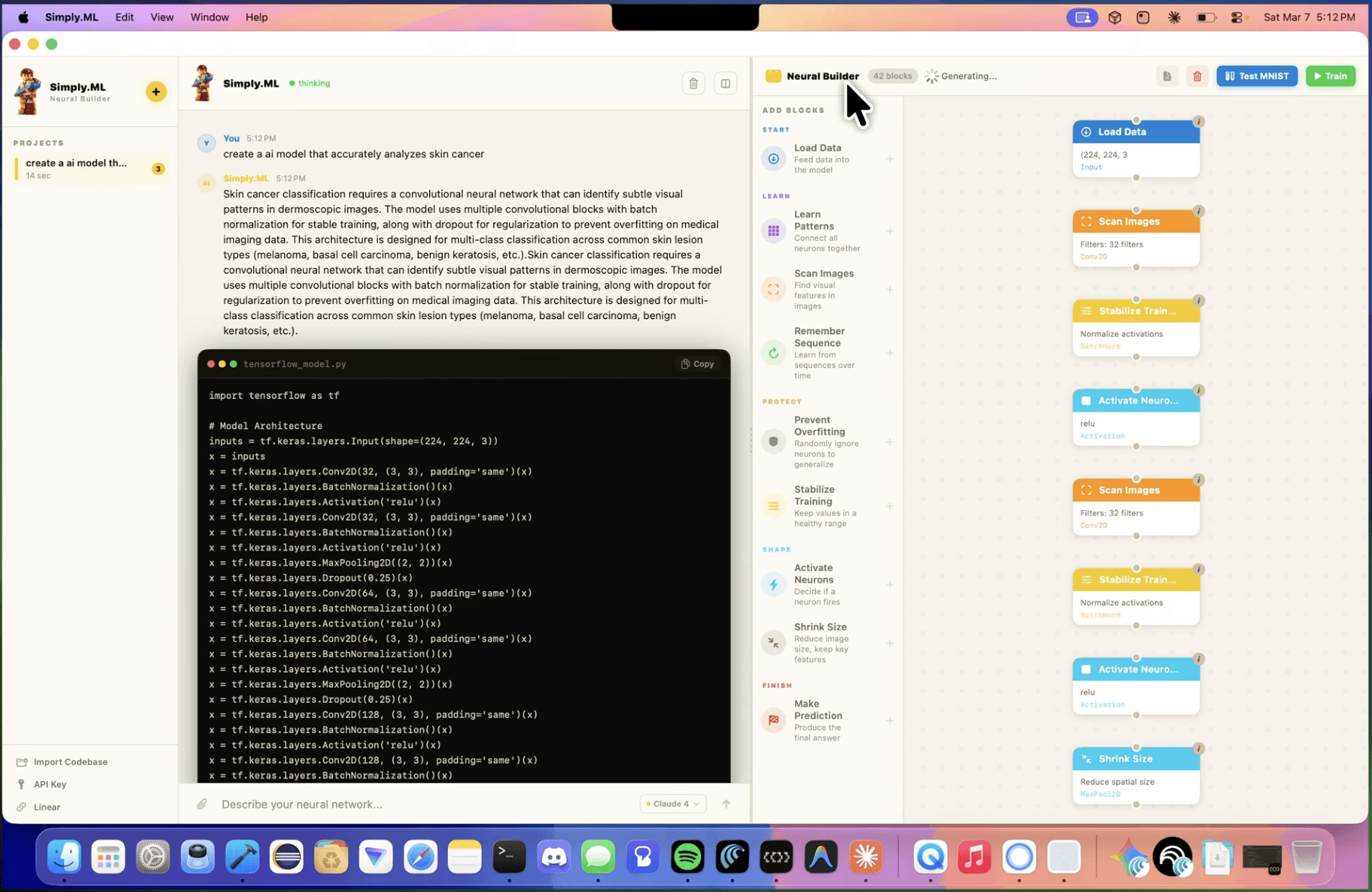This screenshot has height=892, width=1372.
Task: Click the export document icon beside Test MNIST
Action: (1166, 76)
